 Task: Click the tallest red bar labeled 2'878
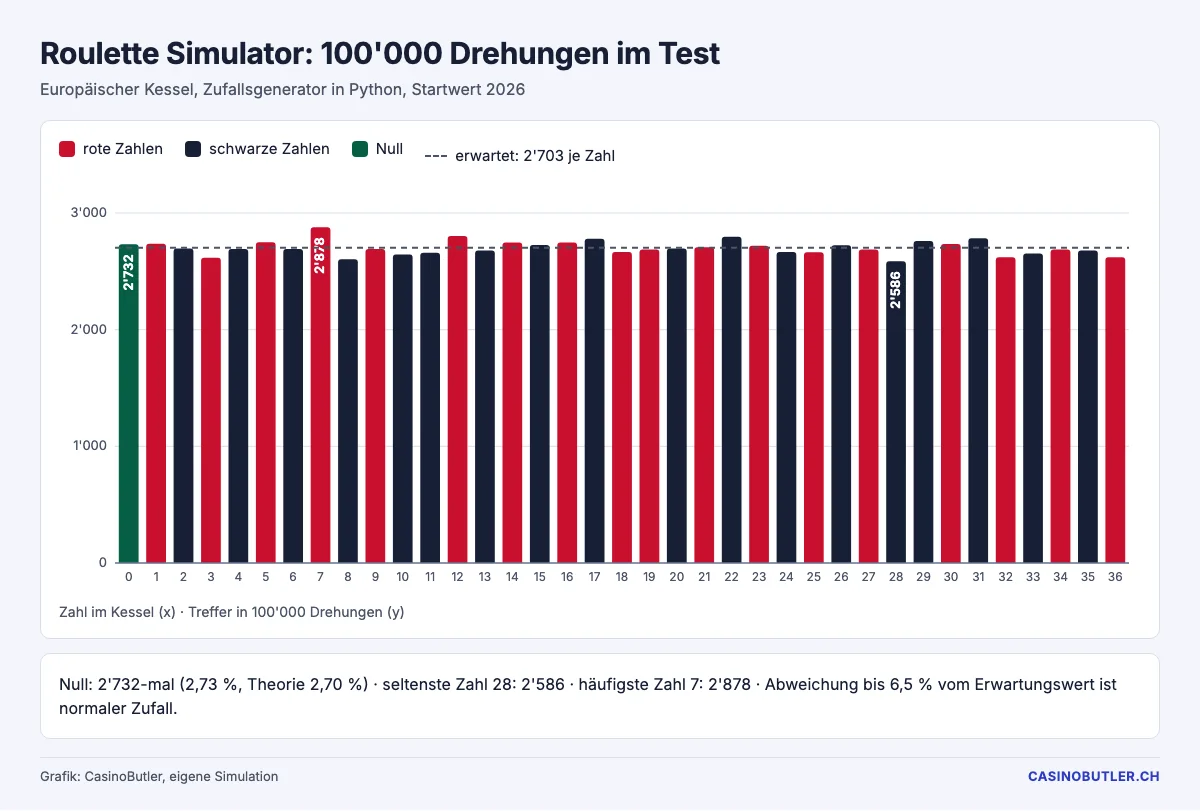[x=320, y=395]
